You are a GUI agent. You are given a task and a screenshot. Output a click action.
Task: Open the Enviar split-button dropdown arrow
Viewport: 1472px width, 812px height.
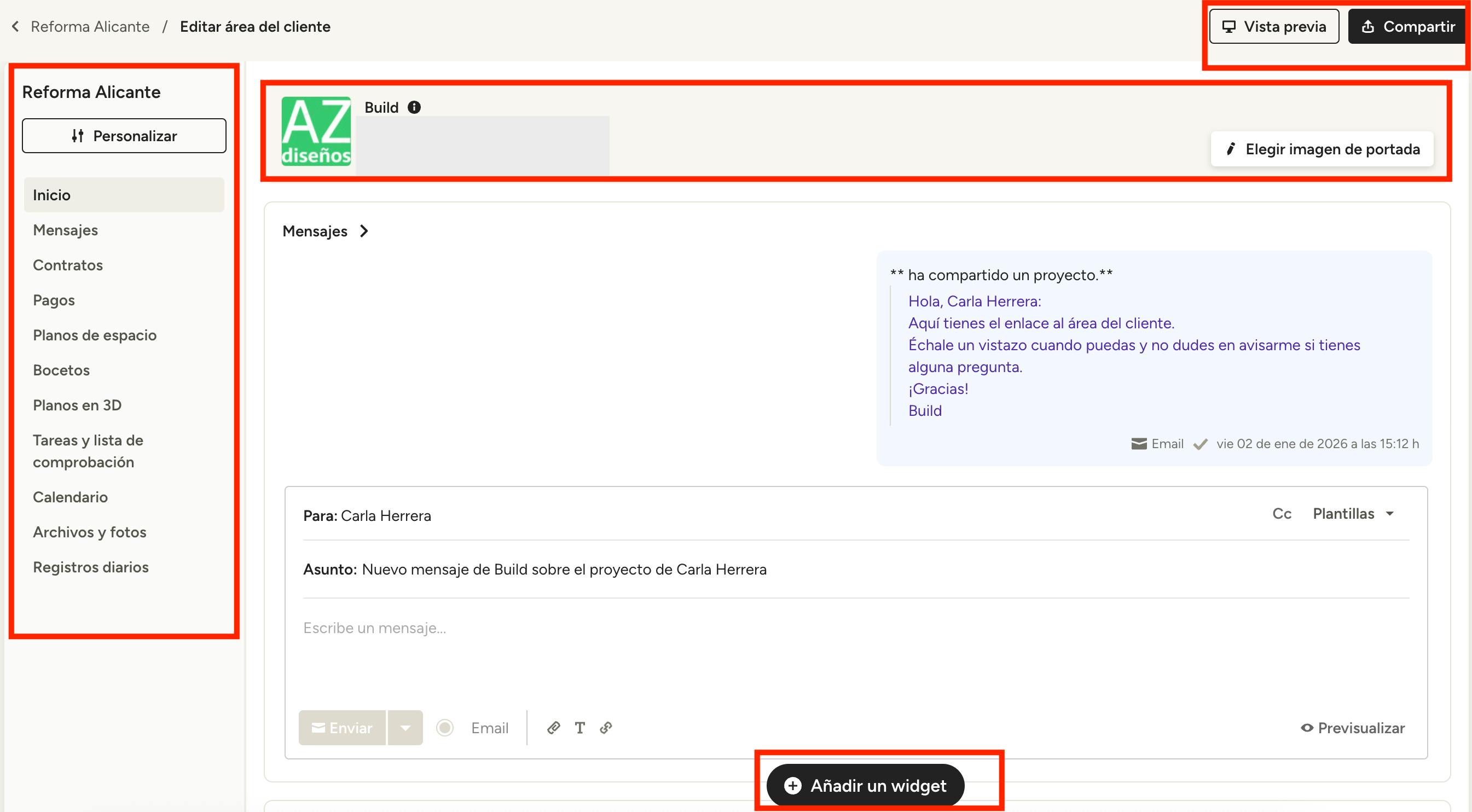(405, 727)
